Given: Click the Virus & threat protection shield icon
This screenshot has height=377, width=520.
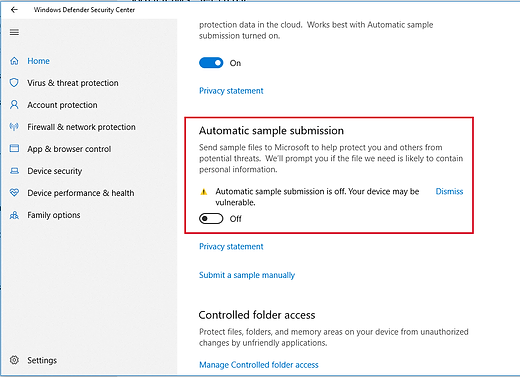Looking at the screenshot, I should tap(14, 83).
